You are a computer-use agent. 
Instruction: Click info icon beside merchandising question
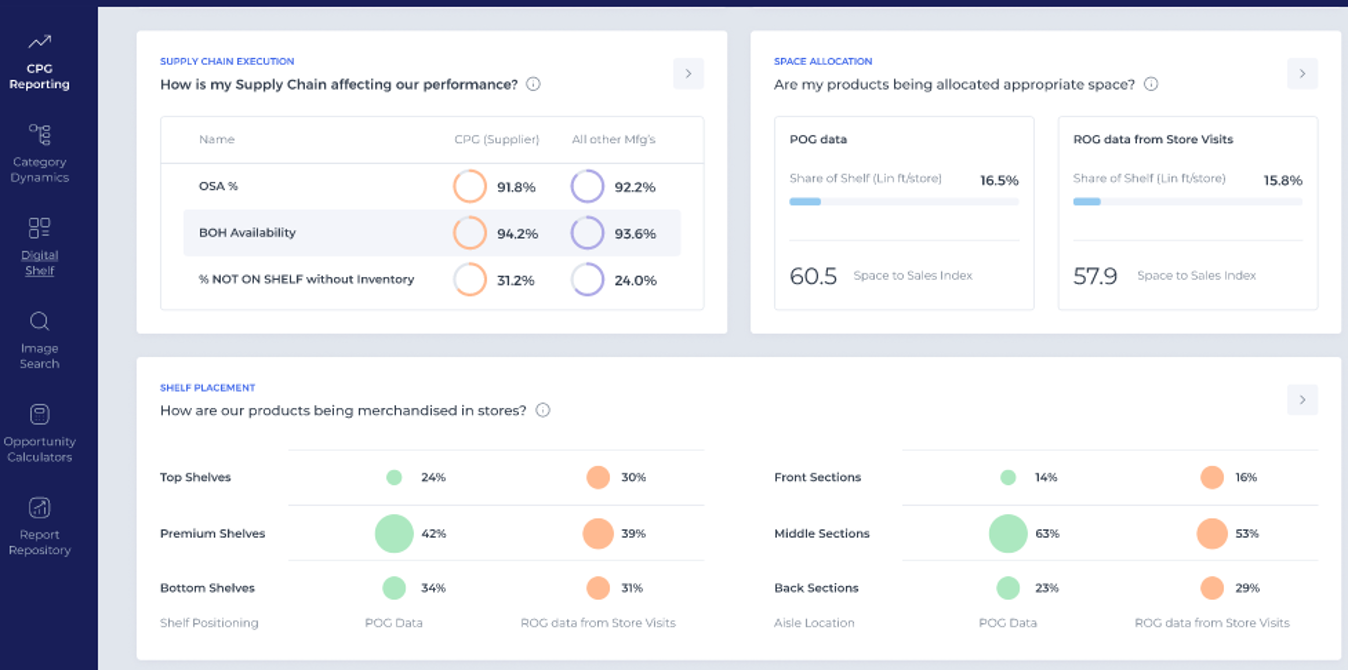coord(543,410)
